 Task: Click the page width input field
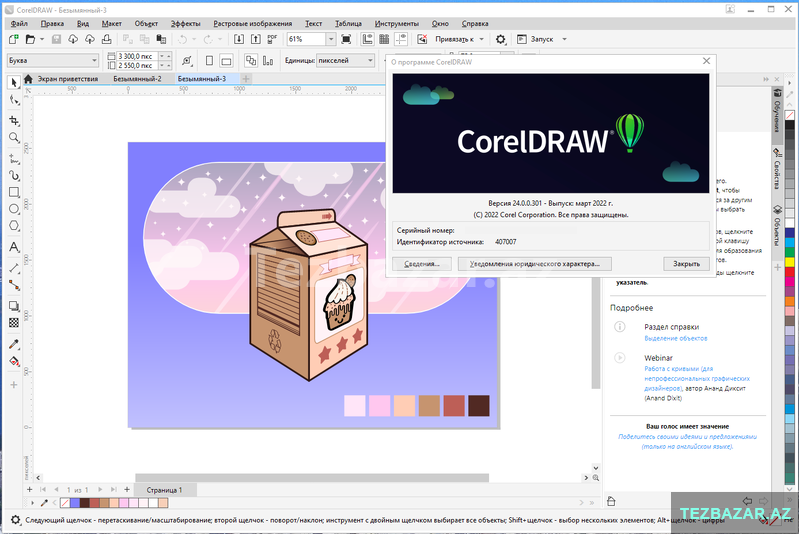pos(137,56)
